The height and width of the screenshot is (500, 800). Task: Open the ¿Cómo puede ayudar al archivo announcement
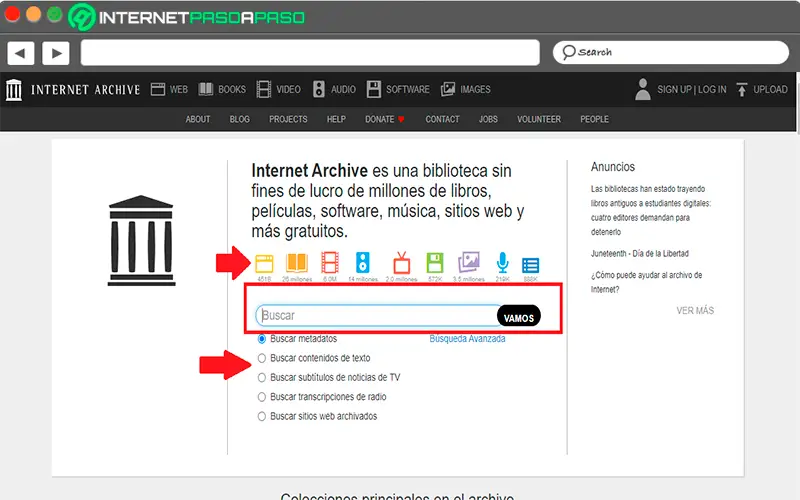coord(646,282)
